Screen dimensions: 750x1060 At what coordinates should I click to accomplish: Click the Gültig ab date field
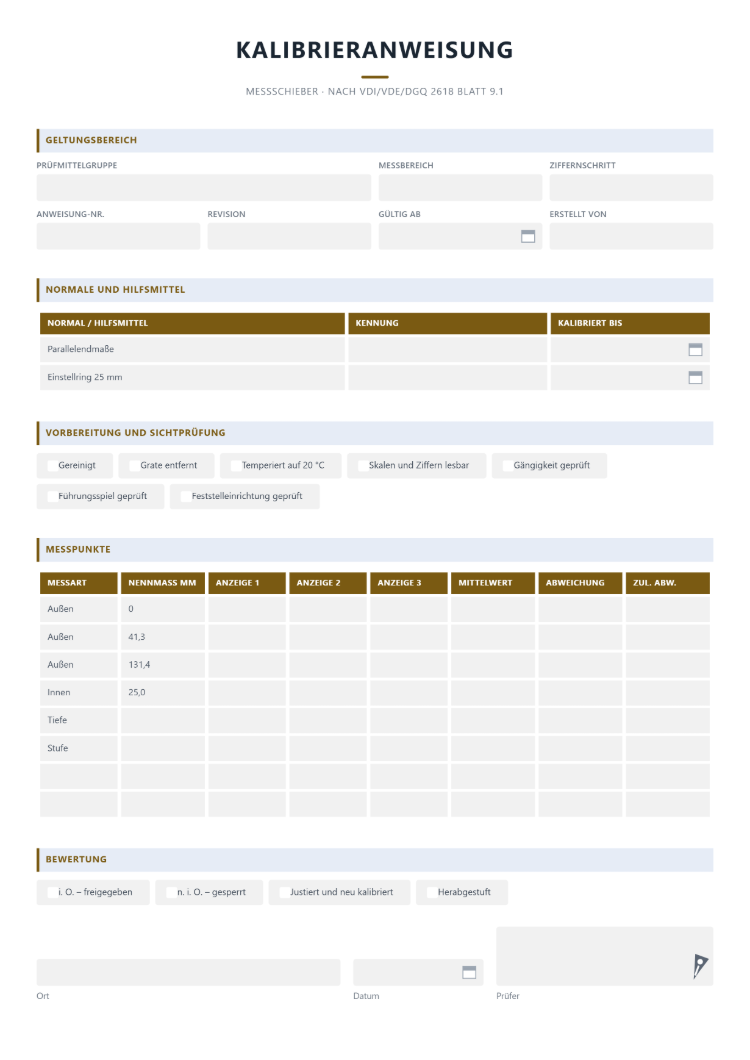pyautogui.click(x=460, y=237)
